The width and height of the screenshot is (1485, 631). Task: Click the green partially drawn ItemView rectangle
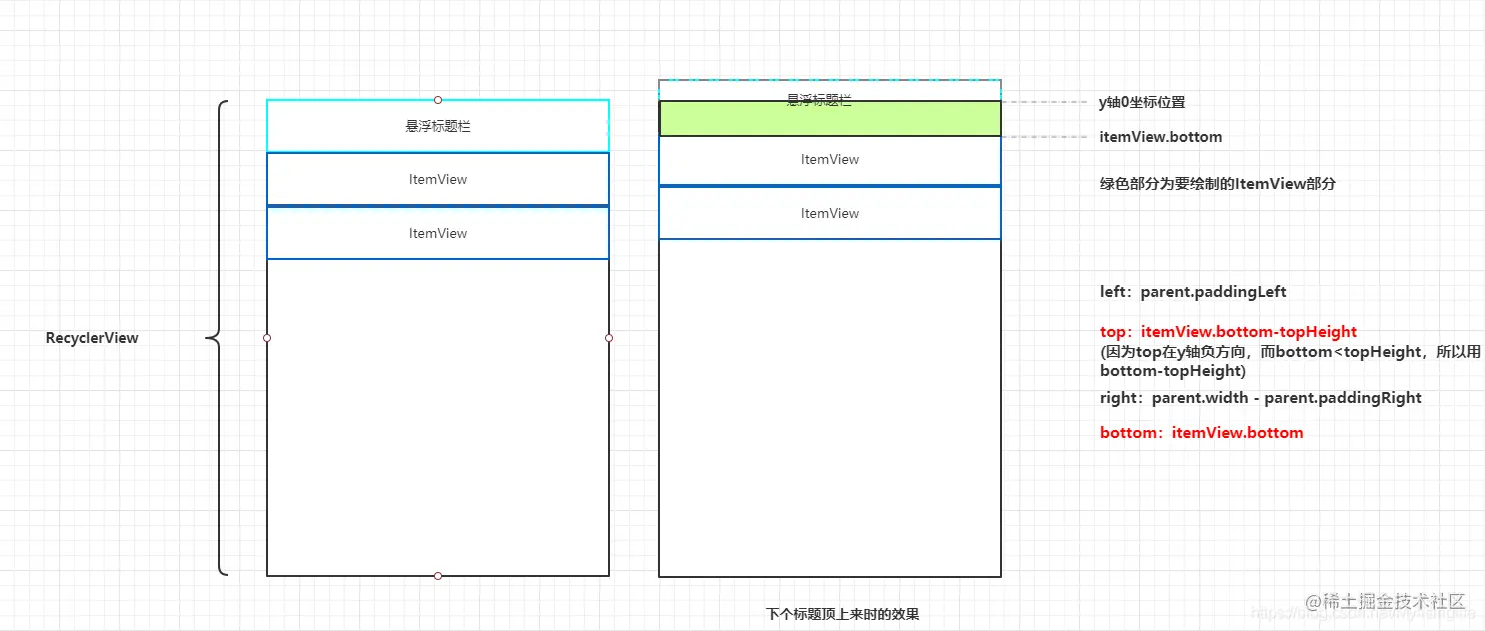tap(830, 119)
